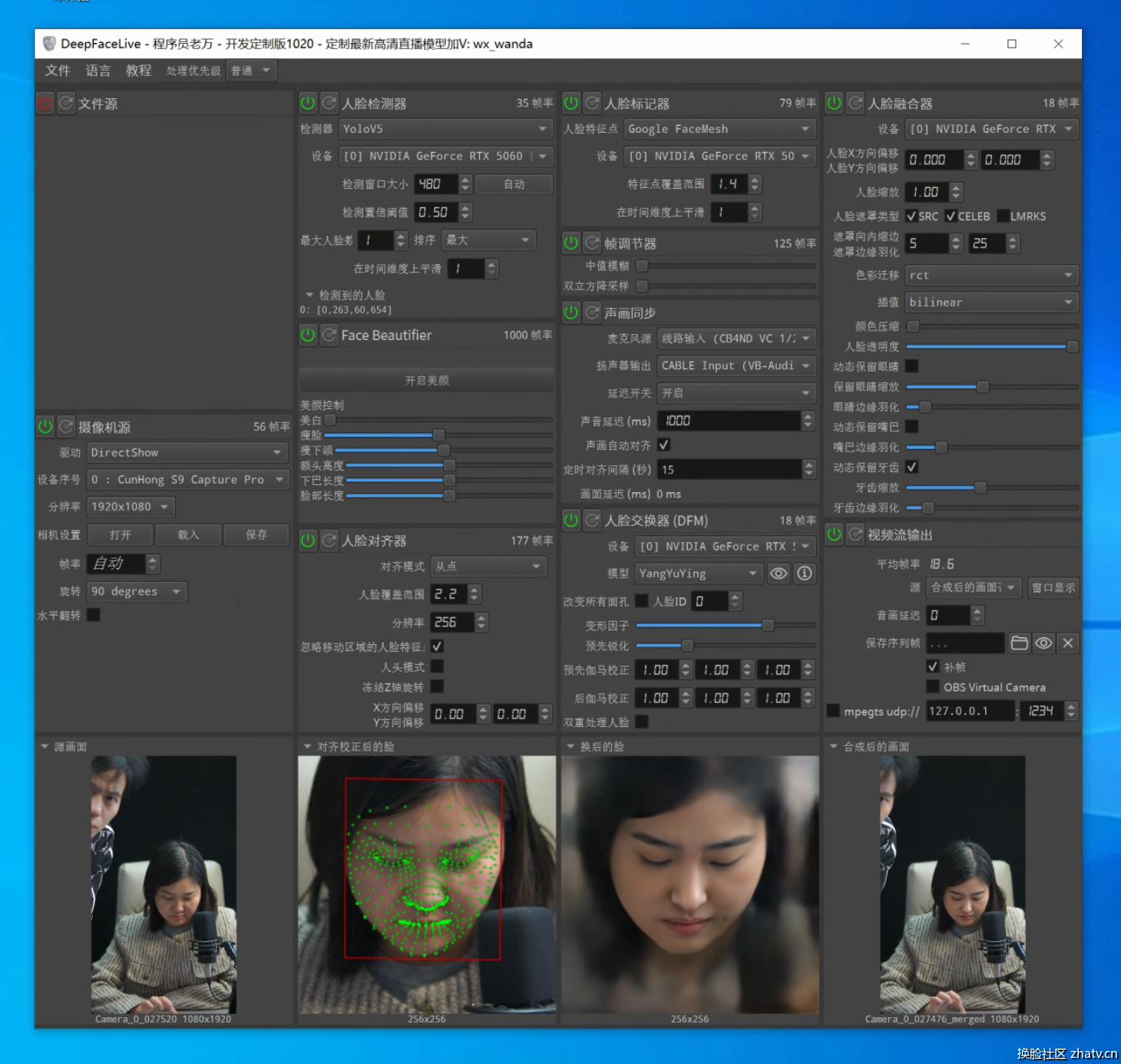Click the X icon in 保存序列帧 row
Screen dimensions: 1121x1064
point(1068,643)
